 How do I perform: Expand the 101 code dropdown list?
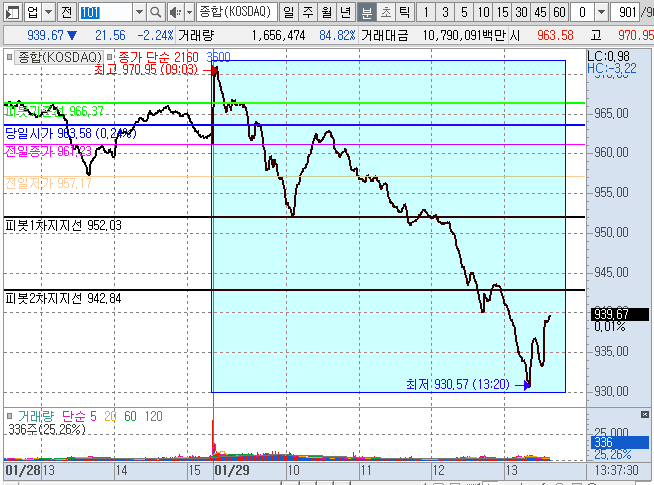(x=138, y=12)
